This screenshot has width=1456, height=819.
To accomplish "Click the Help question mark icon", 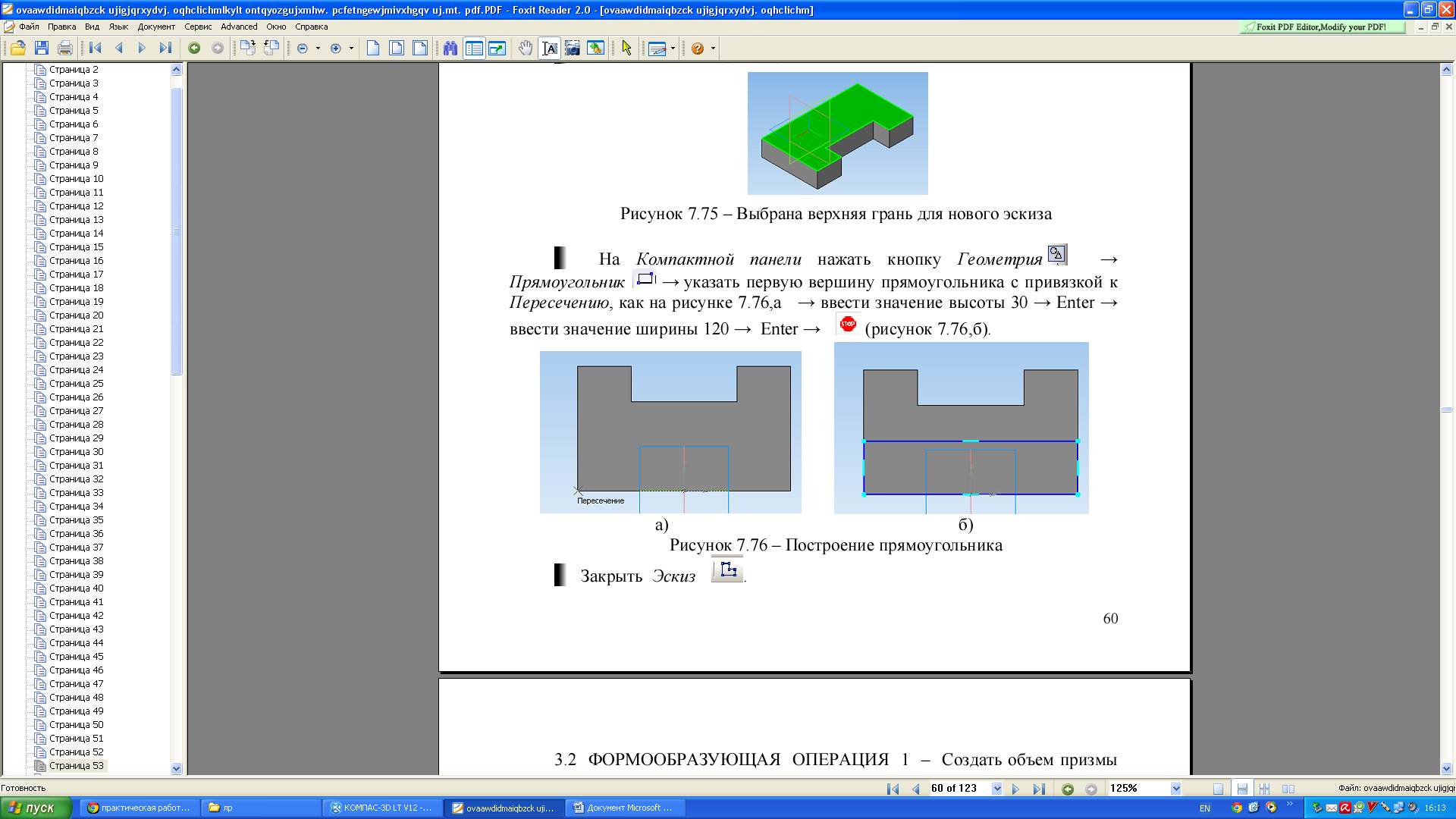I will (698, 48).
